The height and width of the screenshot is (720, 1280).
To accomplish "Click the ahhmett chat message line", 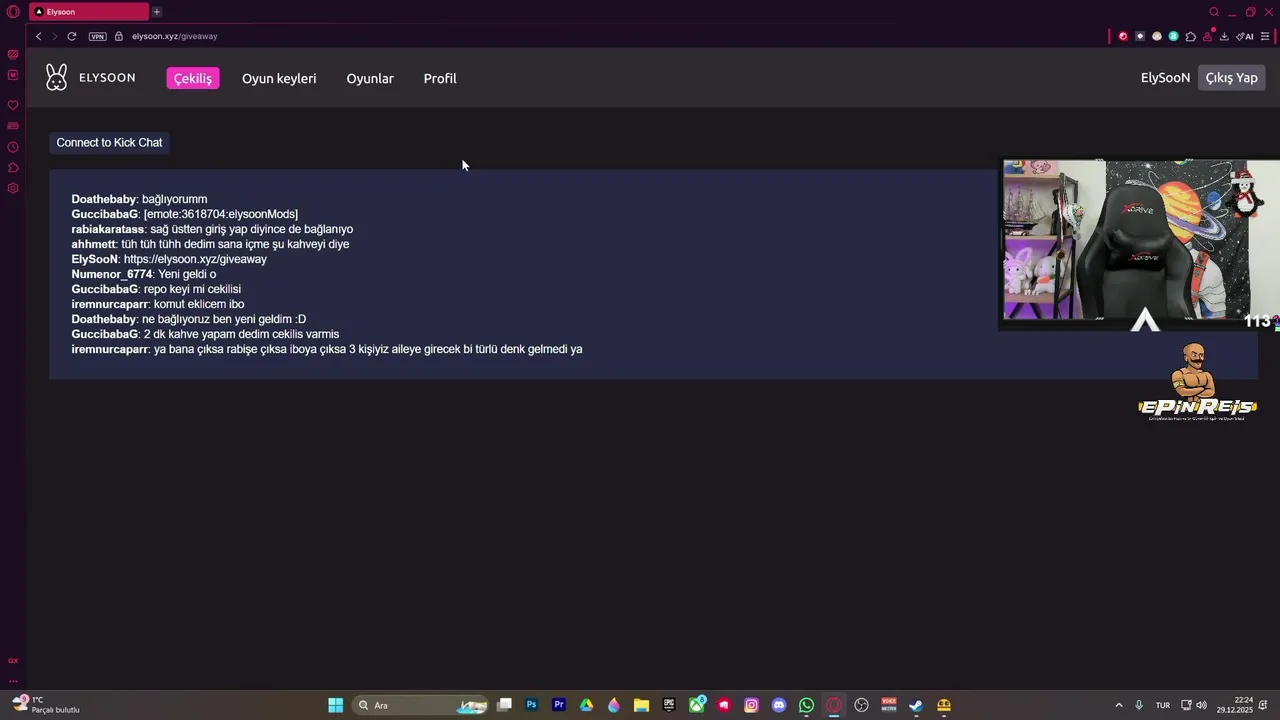I will point(210,244).
